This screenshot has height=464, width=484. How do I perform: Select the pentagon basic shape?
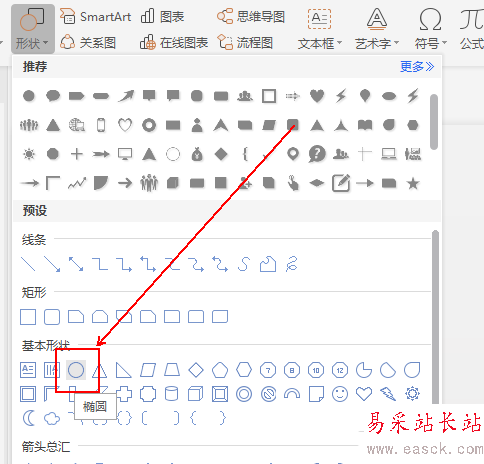(220, 370)
